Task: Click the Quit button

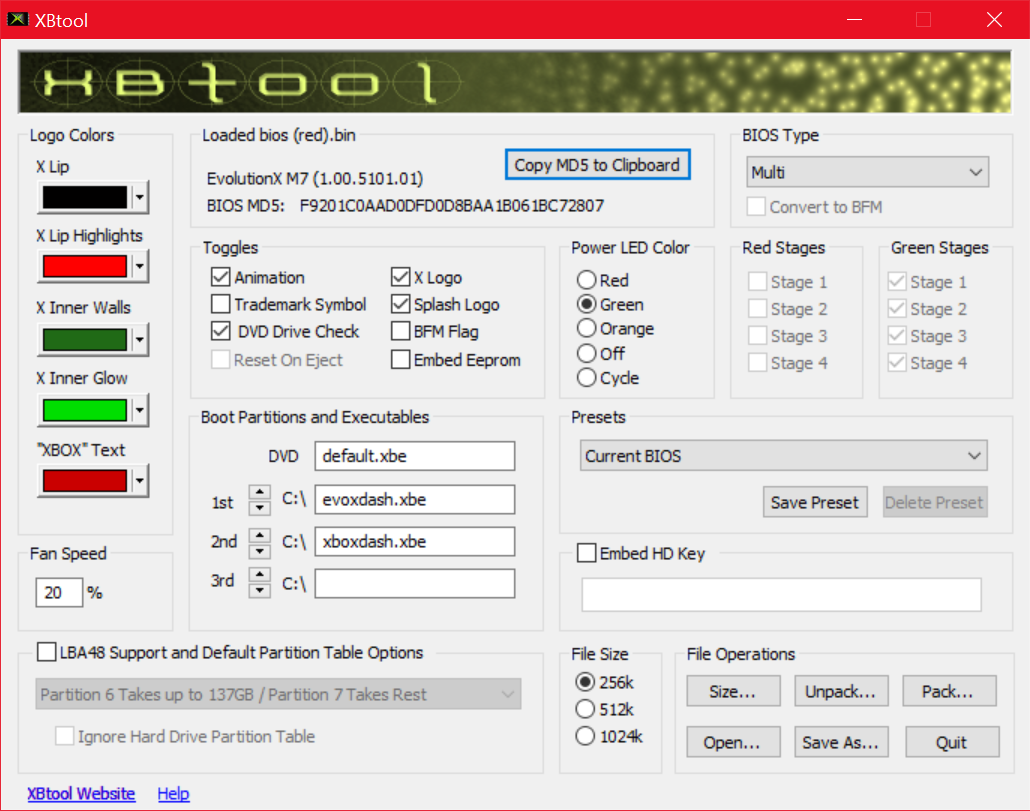Action: (952, 742)
